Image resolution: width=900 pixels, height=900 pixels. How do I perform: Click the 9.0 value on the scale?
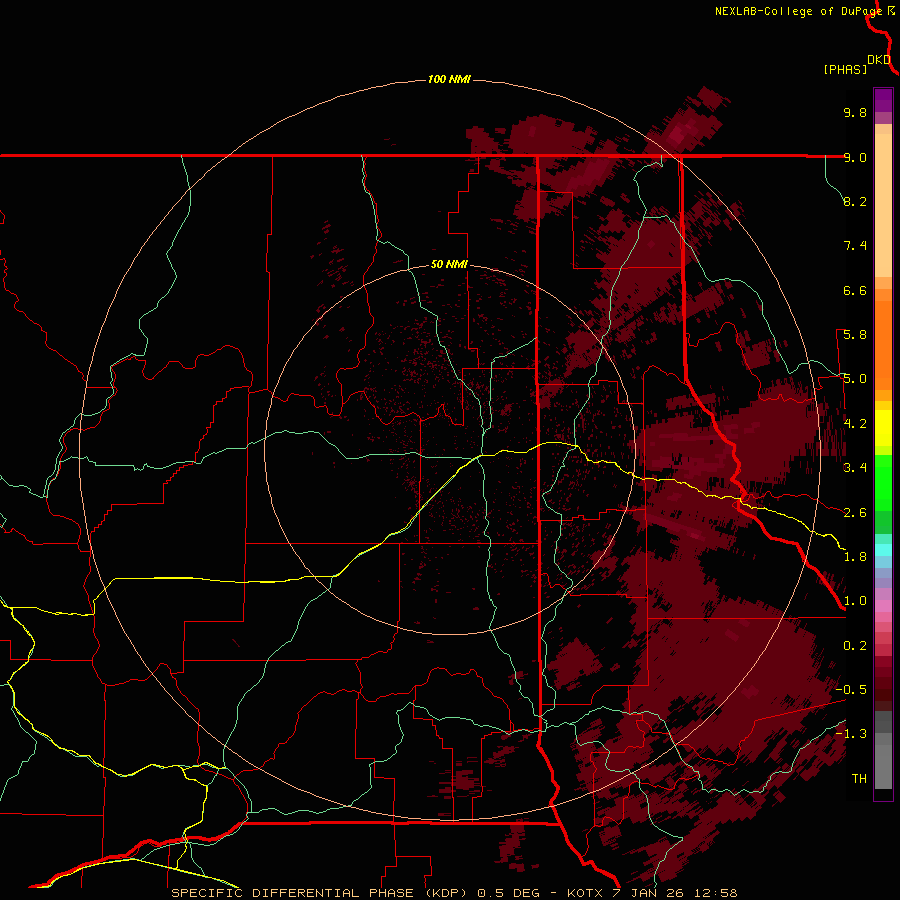pos(855,157)
